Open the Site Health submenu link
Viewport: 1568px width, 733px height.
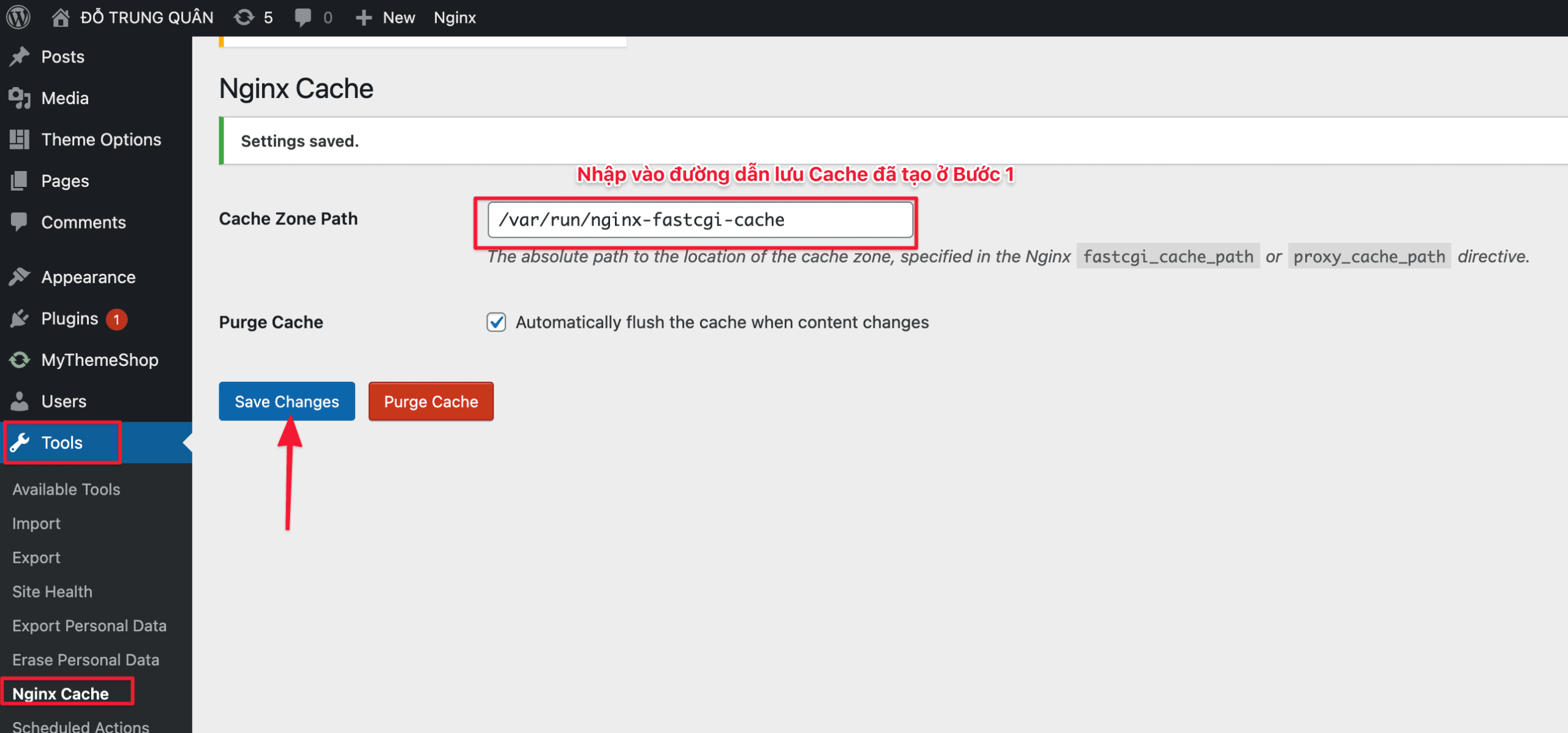click(x=52, y=591)
